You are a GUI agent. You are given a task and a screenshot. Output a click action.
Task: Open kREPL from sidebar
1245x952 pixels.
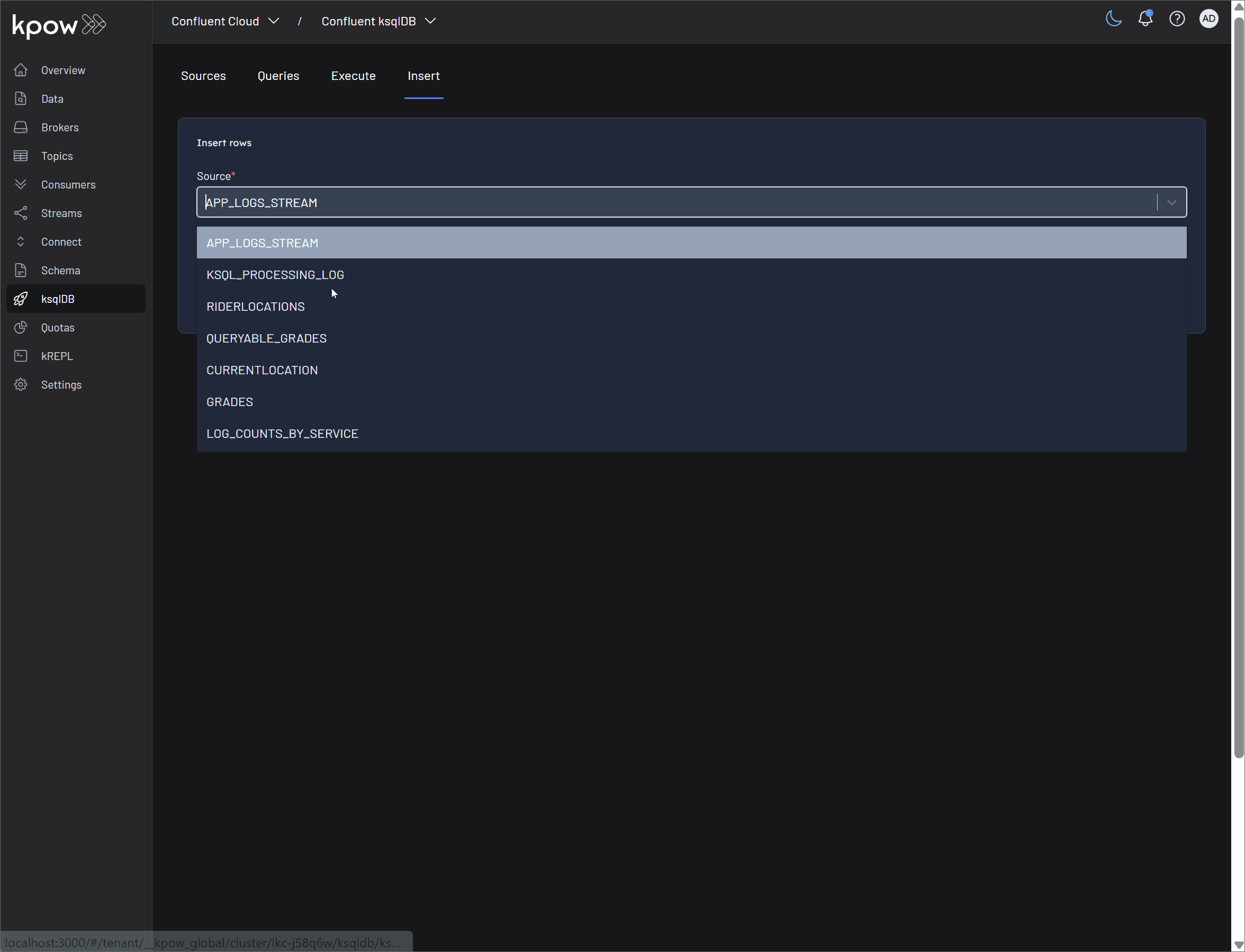click(57, 356)
